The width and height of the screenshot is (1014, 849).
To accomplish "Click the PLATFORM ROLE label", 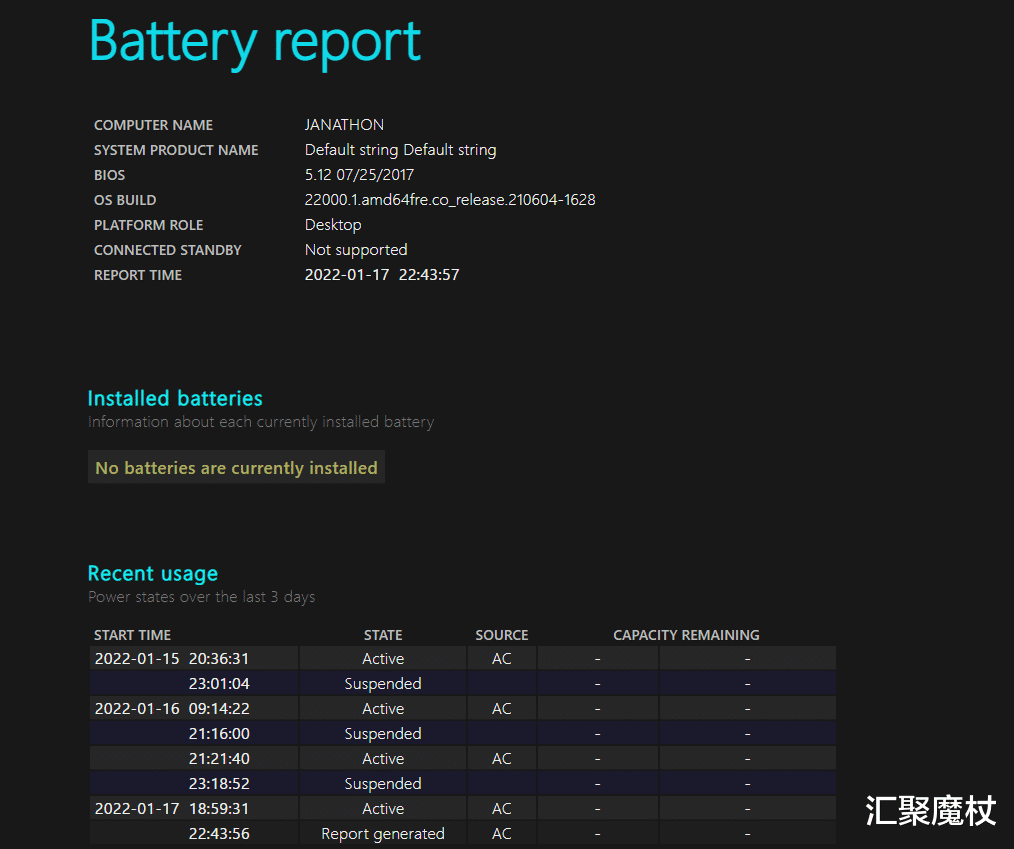I will [x=148, y=225].
